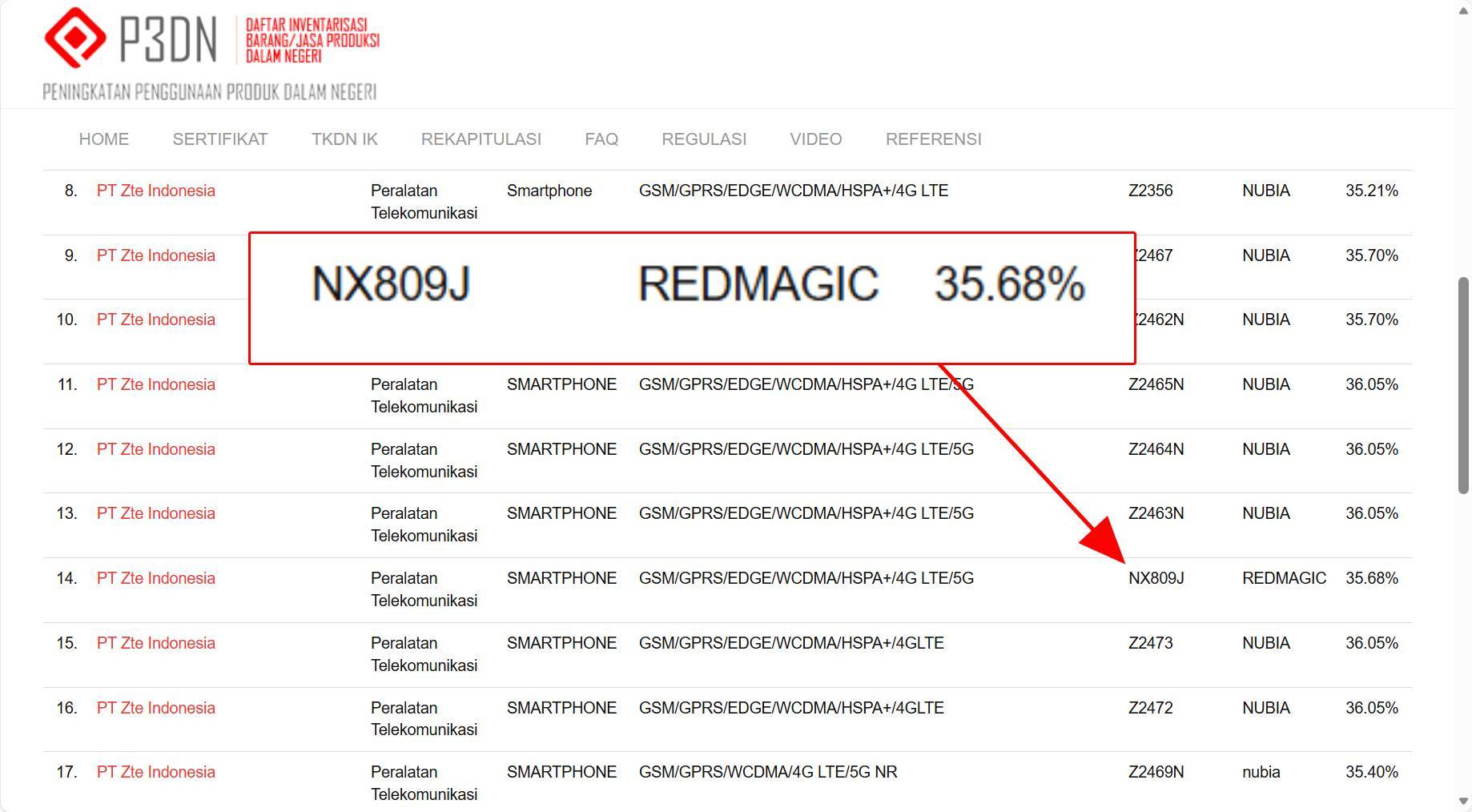
Task: Open the REGULASI page
Action: coord(703,139)
